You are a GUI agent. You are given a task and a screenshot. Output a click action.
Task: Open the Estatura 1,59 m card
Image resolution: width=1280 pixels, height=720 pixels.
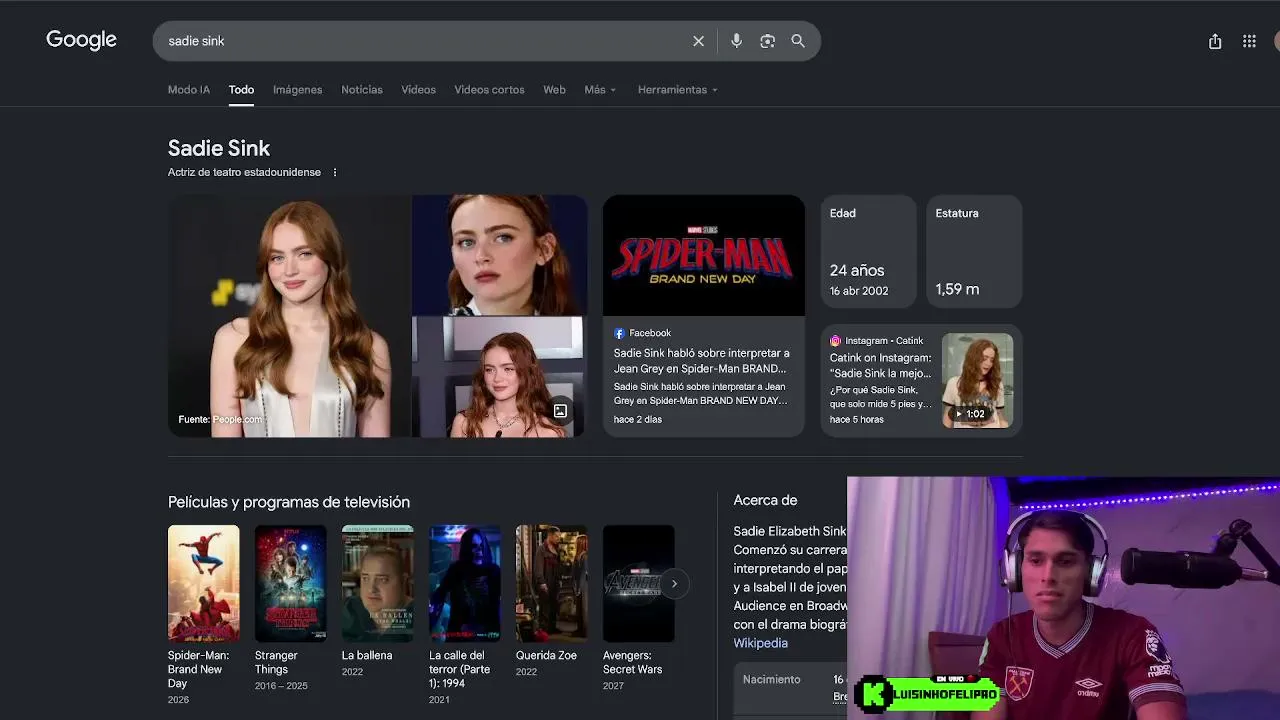pos(974,251)
